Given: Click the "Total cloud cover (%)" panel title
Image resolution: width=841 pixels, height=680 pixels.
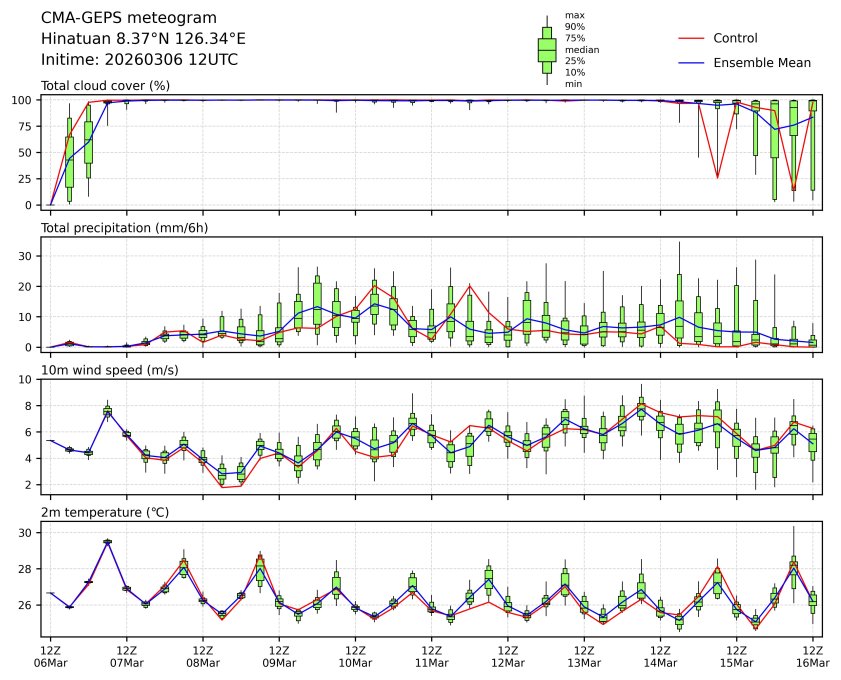Looking at the screenshot, I should [x=105, y=86].
